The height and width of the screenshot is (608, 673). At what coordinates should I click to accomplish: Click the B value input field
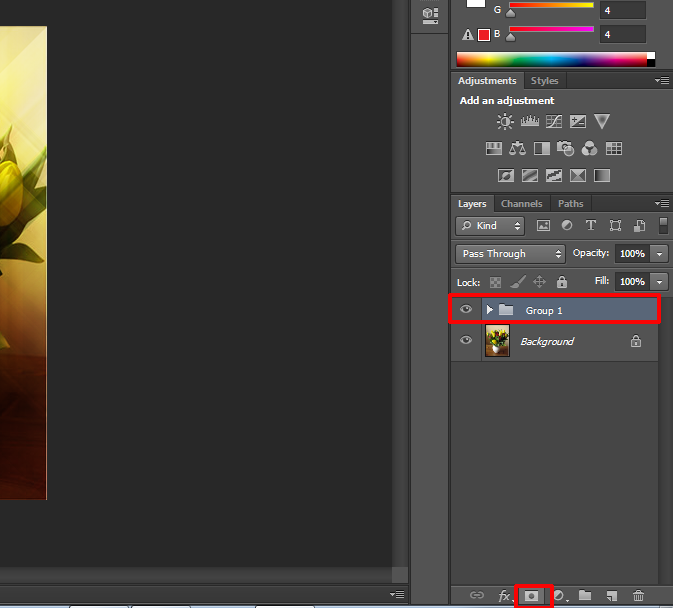[x=623, y=34]
